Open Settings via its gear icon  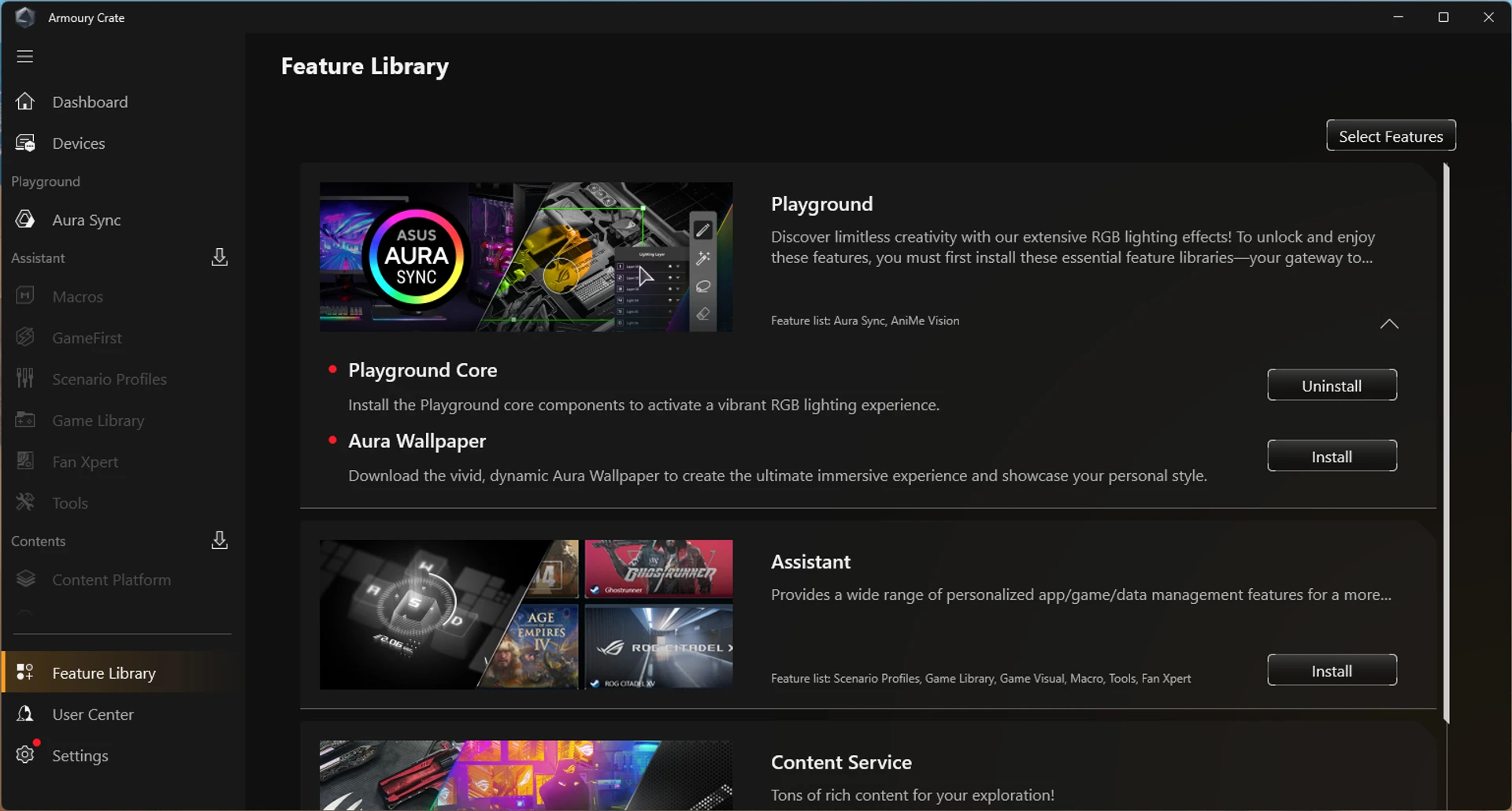pos(25,754)
